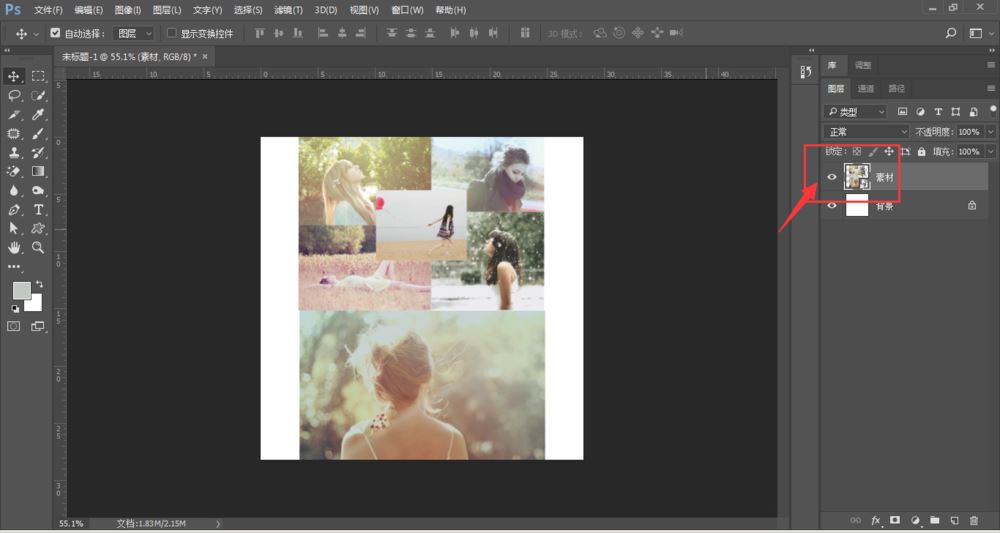Select the Brush tool

pyautogui.click(x=38, y=134)
